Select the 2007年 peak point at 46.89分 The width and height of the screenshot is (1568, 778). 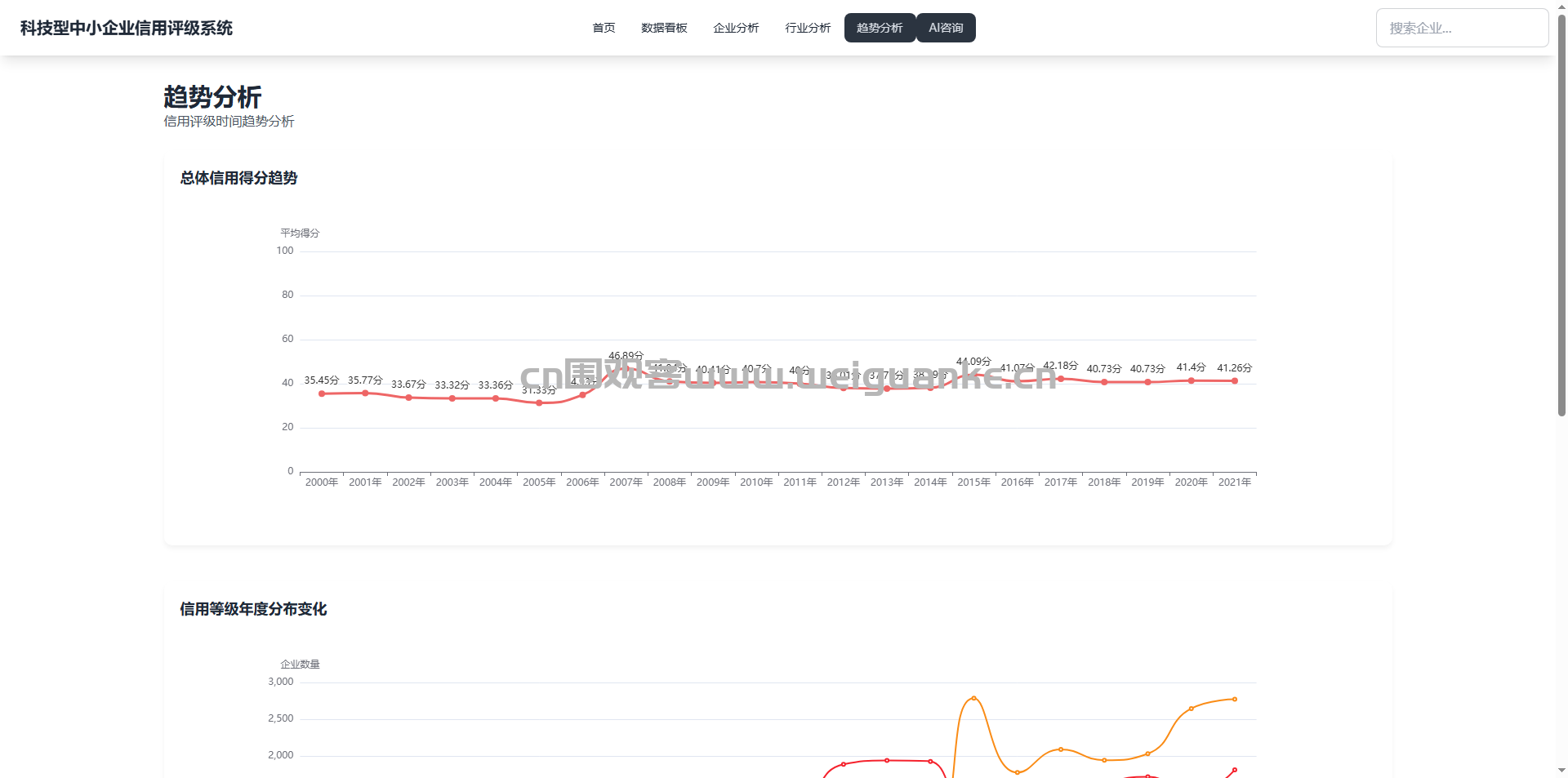(x=626, y=368)
